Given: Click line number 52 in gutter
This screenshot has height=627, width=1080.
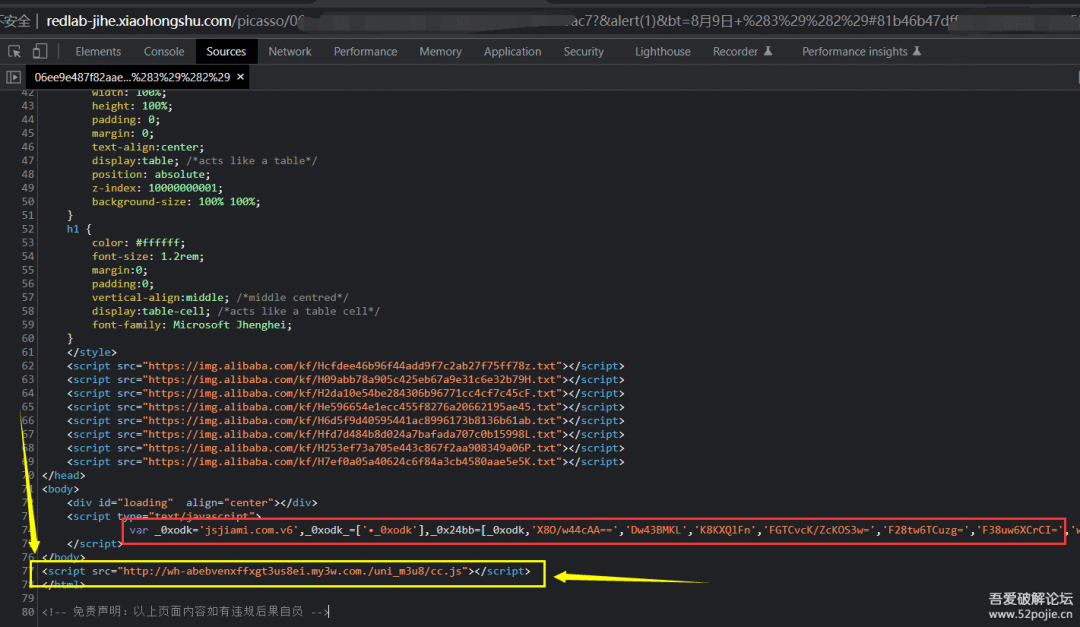Looking at the screenshot, I should click(x=28, y=229).
